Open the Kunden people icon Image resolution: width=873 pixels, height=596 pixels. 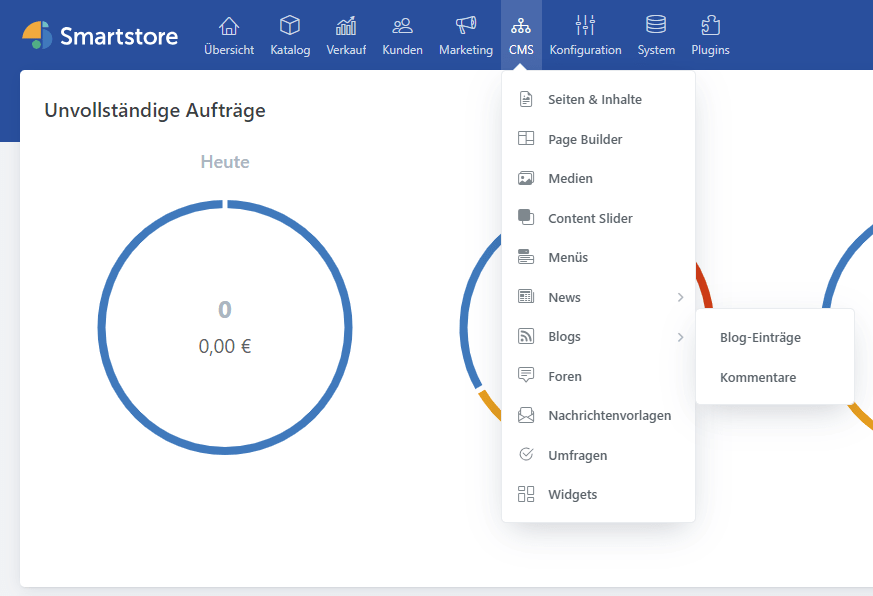pyautogui.click(x=402, y=26)
